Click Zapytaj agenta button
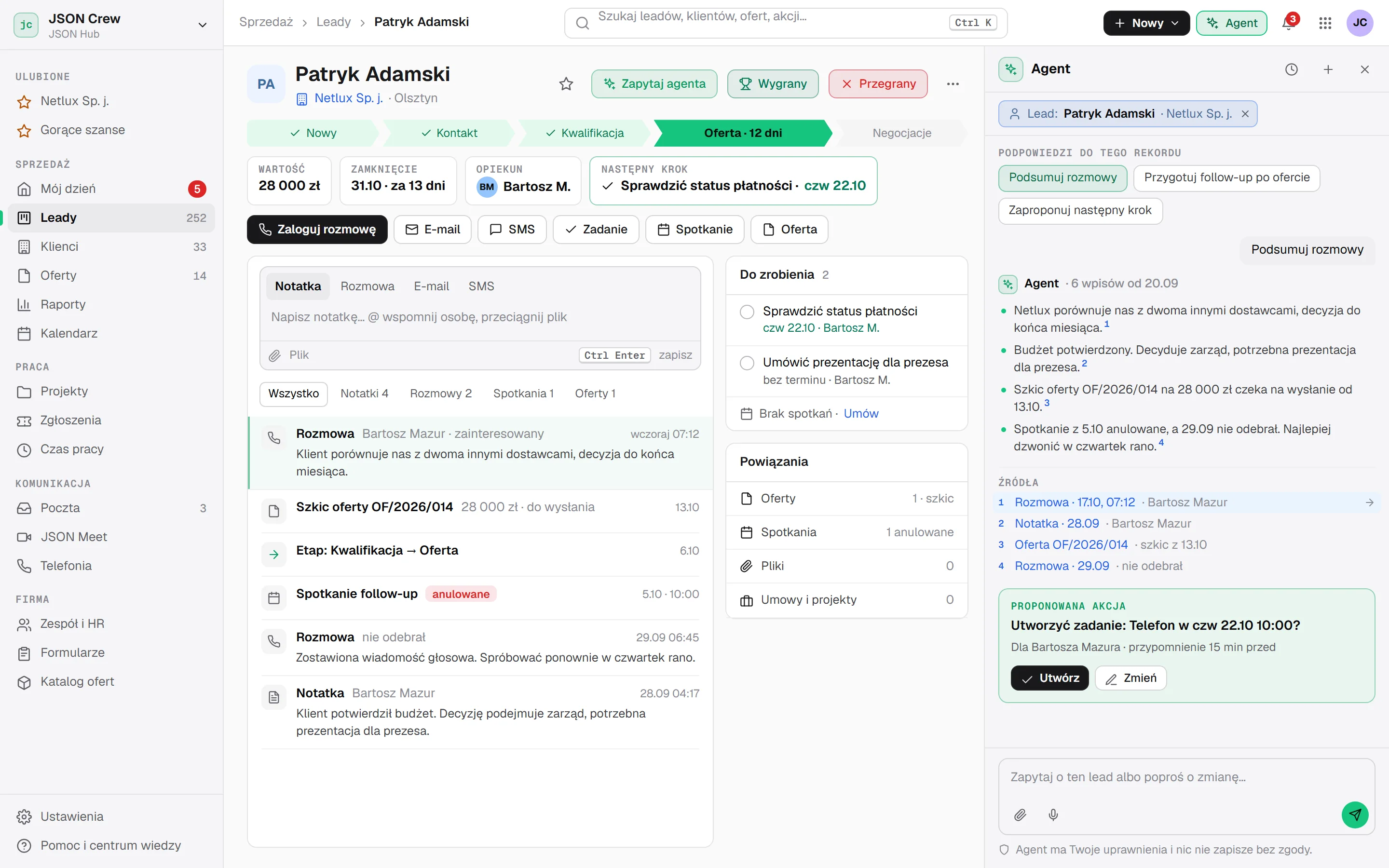The height and width of the screenshot is (868, 1389). tap(654, 84)
